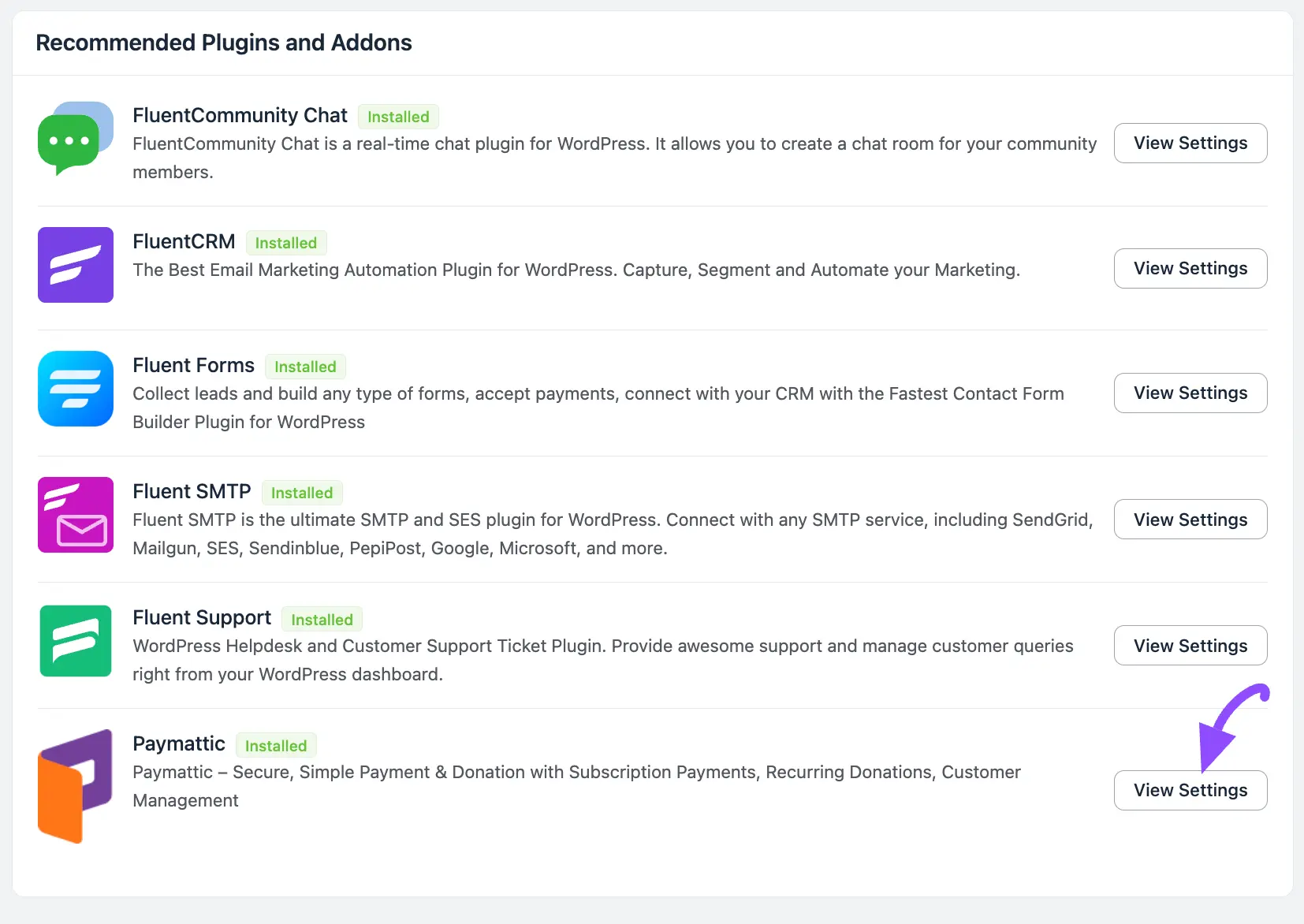Click the Fluent SMTP plugin title
This screenshot has height=924, width=1304.
[x=192, y=491]
